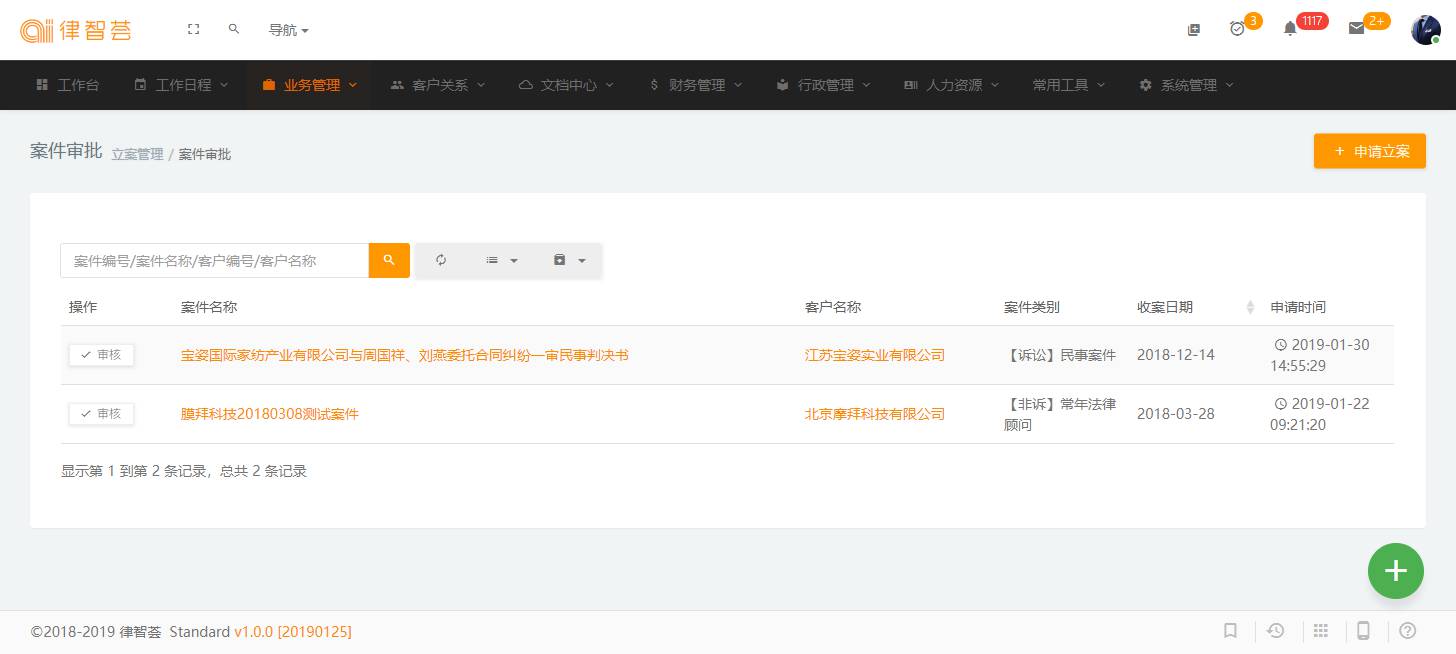The image size is (1456, 654).
Task: Click the magnifier search icon in header
Action: [234, 30]
